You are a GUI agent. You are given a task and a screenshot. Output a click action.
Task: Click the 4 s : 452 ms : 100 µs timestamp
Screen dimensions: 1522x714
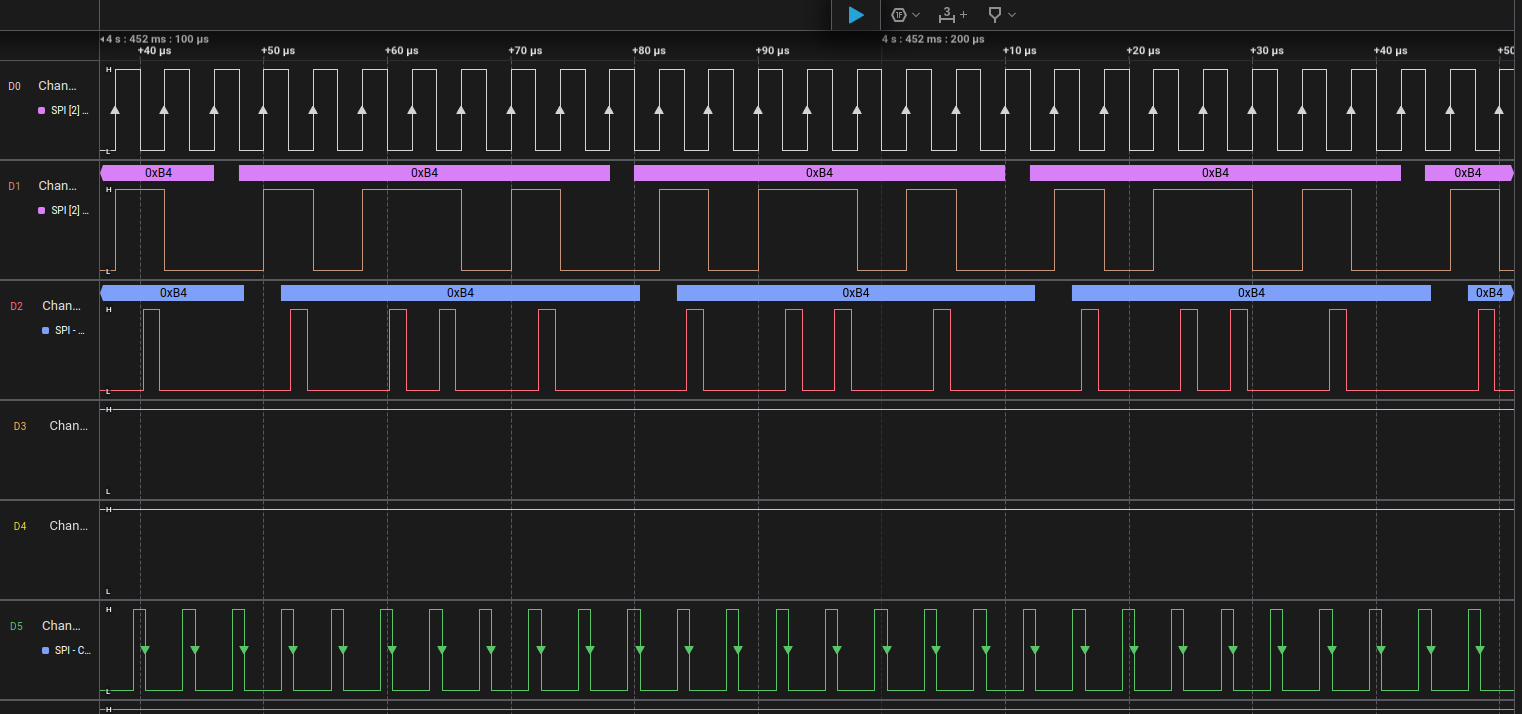(155, 39)
